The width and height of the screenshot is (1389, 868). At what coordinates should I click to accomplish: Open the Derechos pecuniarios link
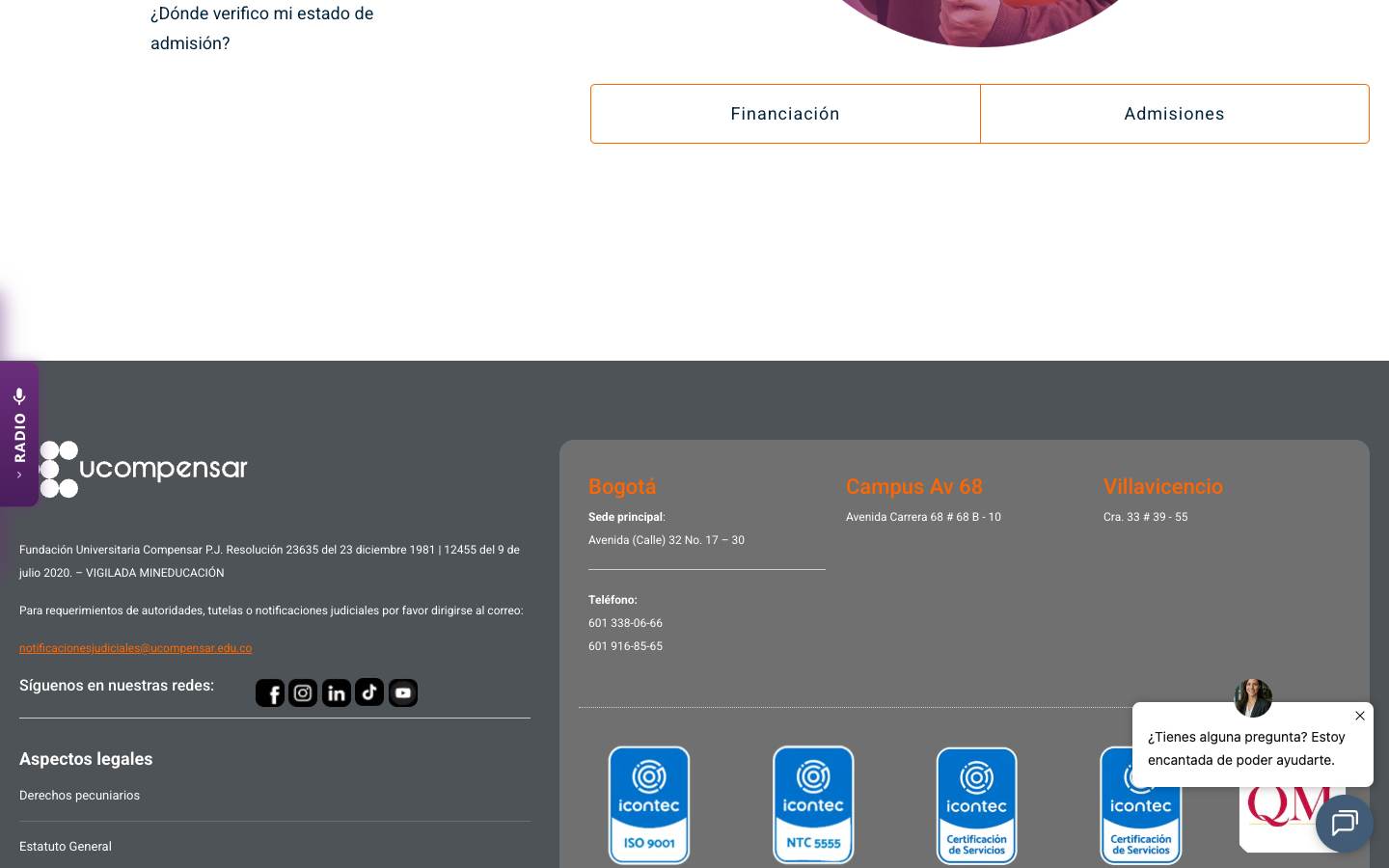(79, 796)
